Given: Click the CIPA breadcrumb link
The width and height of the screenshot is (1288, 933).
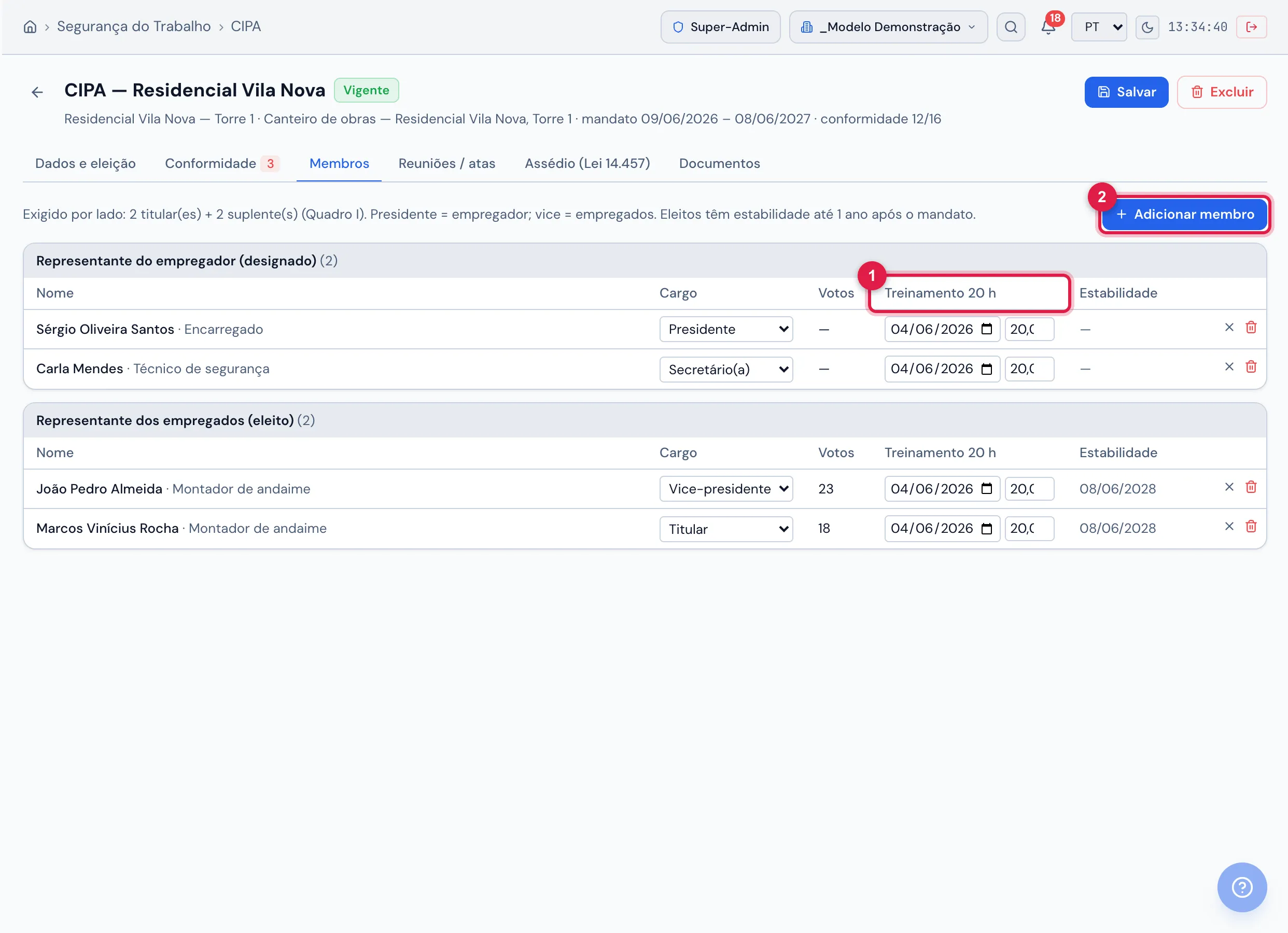Looking at the screenshot, I should (x=245, y=26).
